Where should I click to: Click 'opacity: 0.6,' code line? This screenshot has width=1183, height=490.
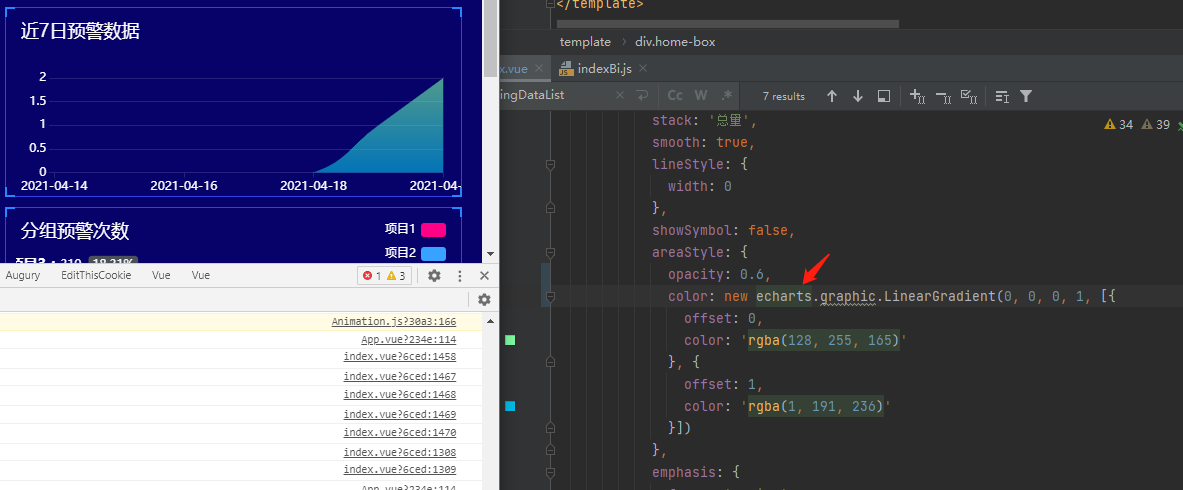point(720,274)
